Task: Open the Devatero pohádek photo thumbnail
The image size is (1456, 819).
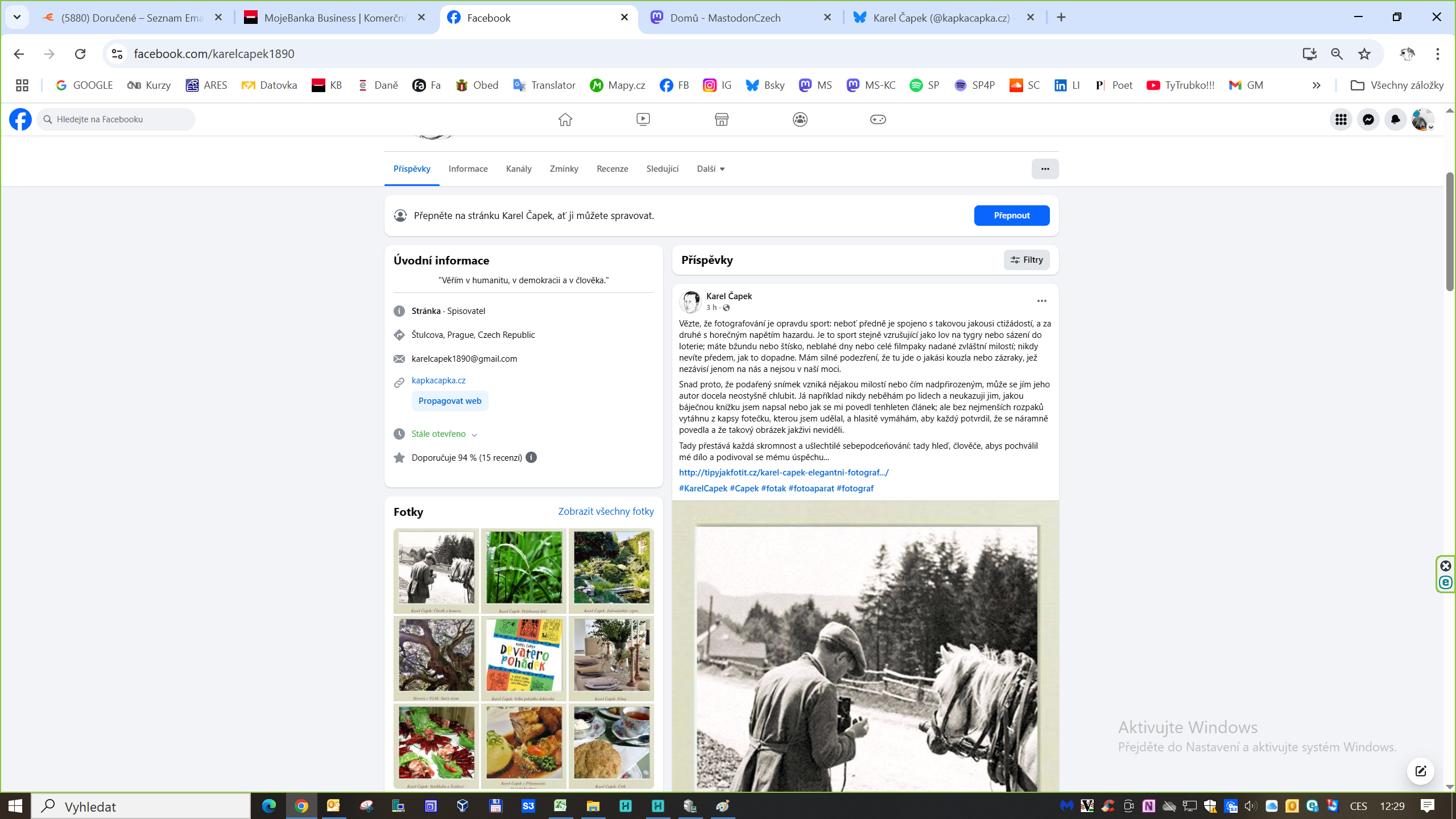Action: pos(523,658)
